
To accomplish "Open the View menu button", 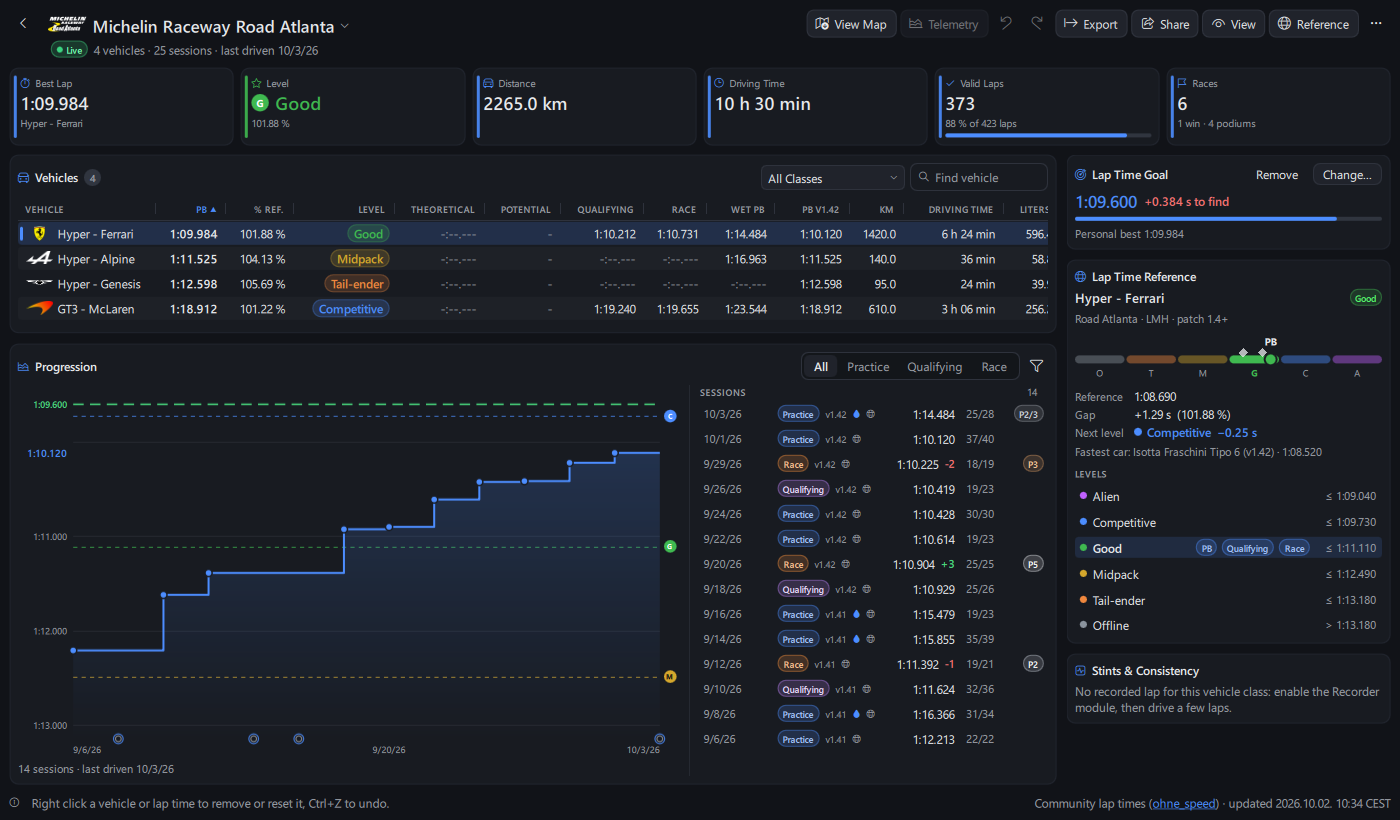I will pyautogui.click(x=1233, y=24).
